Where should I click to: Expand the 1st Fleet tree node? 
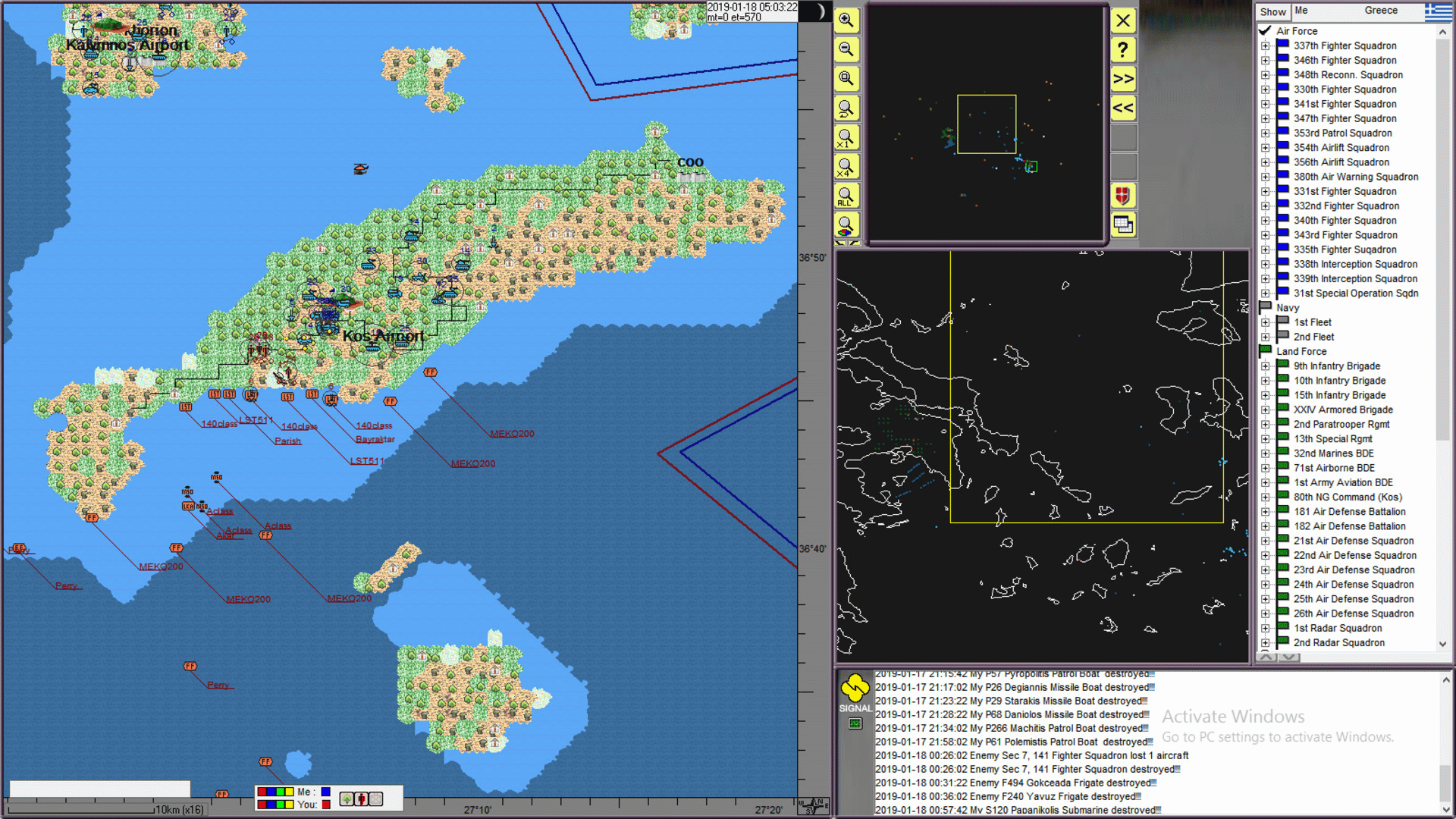[1265, 323]
